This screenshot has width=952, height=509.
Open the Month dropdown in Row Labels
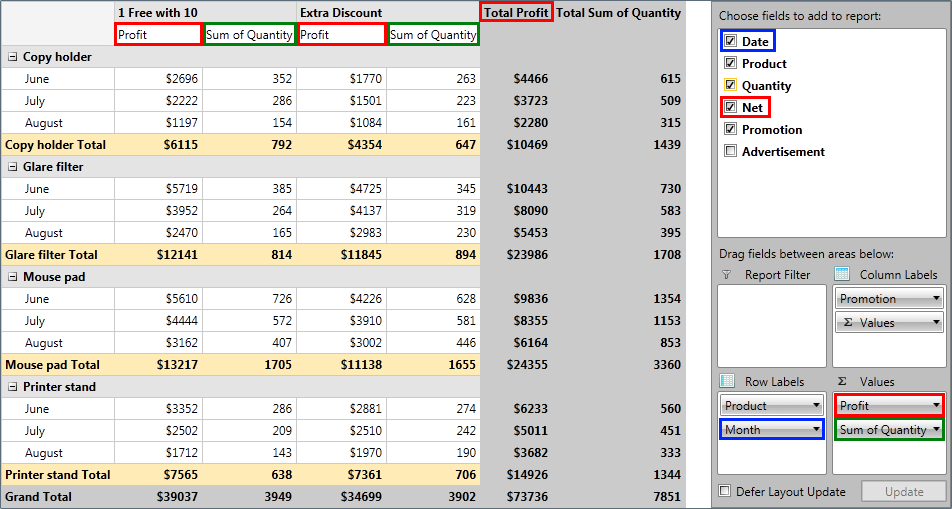click(816, 429)
